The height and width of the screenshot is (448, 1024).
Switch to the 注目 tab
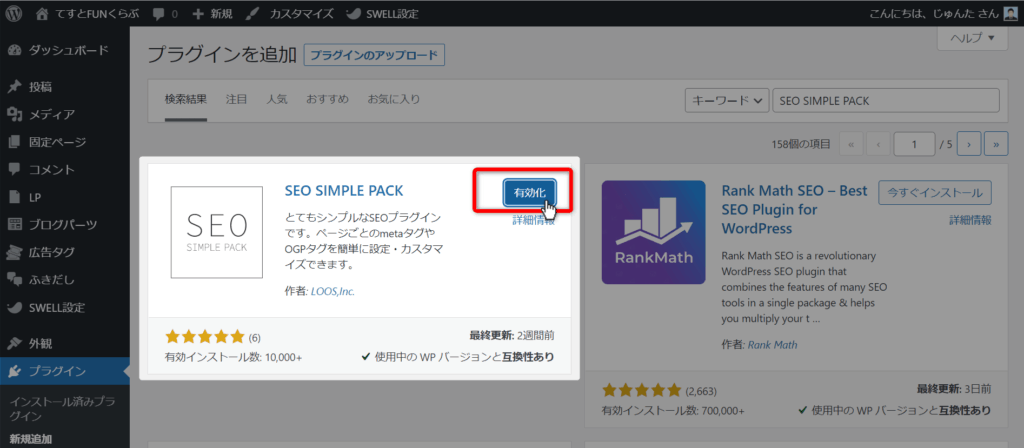[236, 99]
